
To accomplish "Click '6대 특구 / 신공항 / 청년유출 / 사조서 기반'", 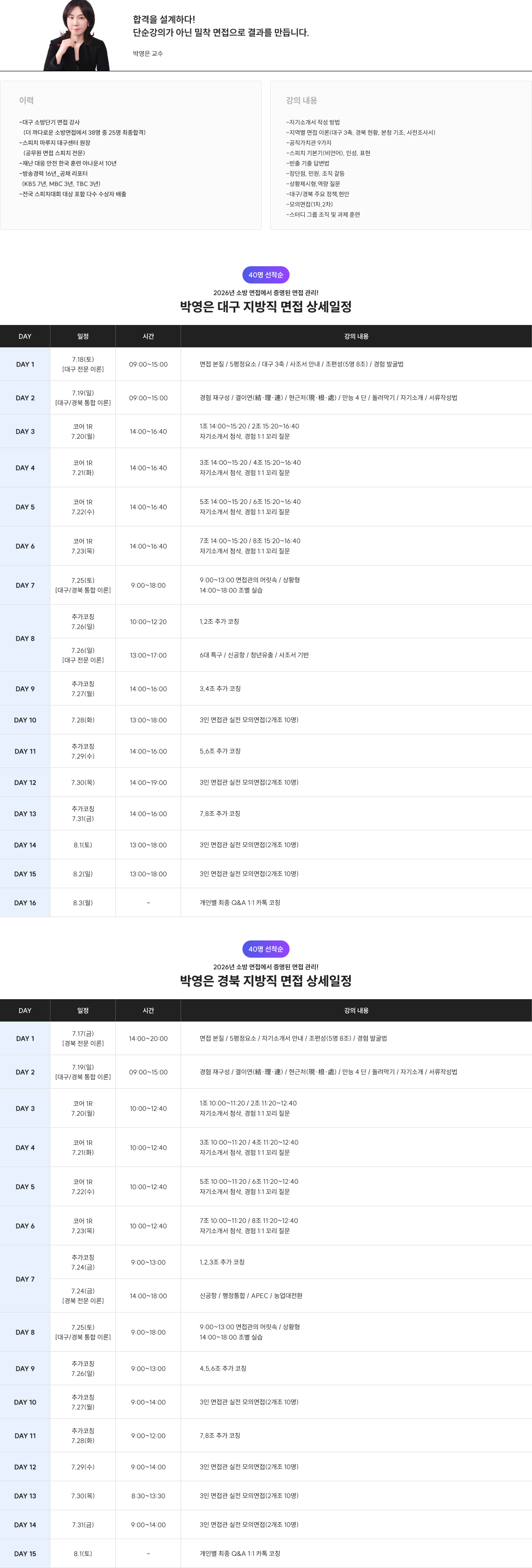I will click(x=254, y=655).
